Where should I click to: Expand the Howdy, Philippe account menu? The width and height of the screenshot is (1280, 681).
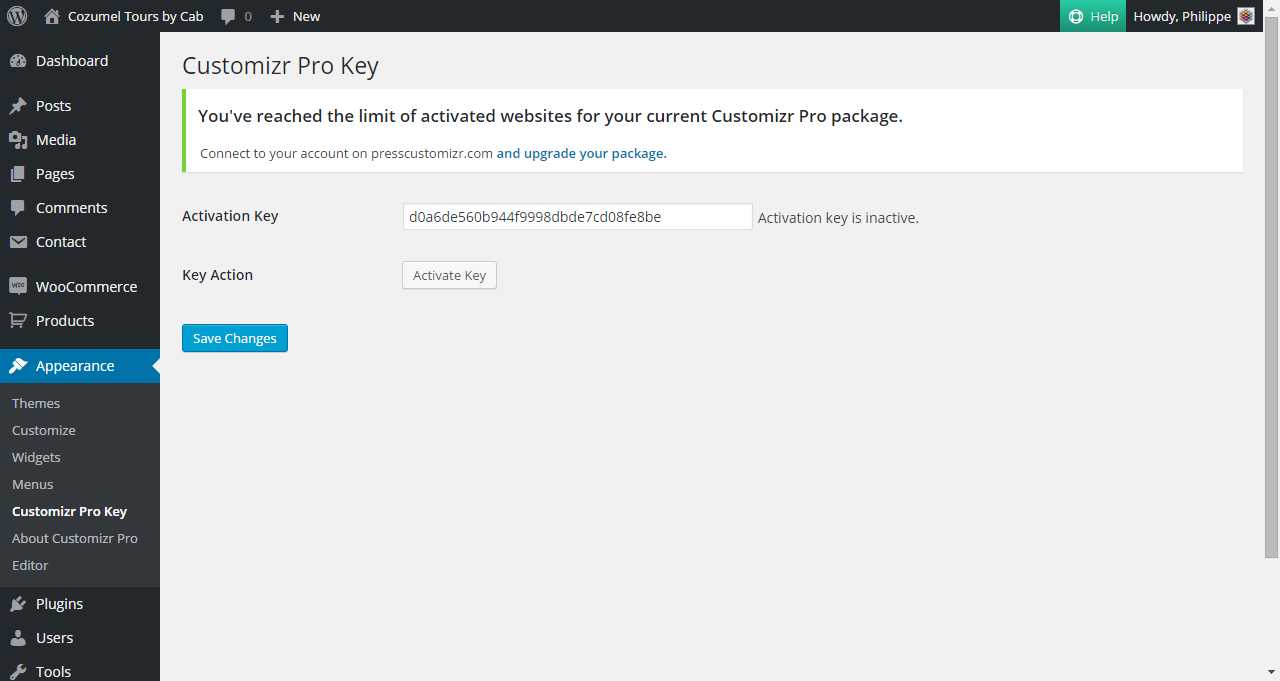point(1182,16)
